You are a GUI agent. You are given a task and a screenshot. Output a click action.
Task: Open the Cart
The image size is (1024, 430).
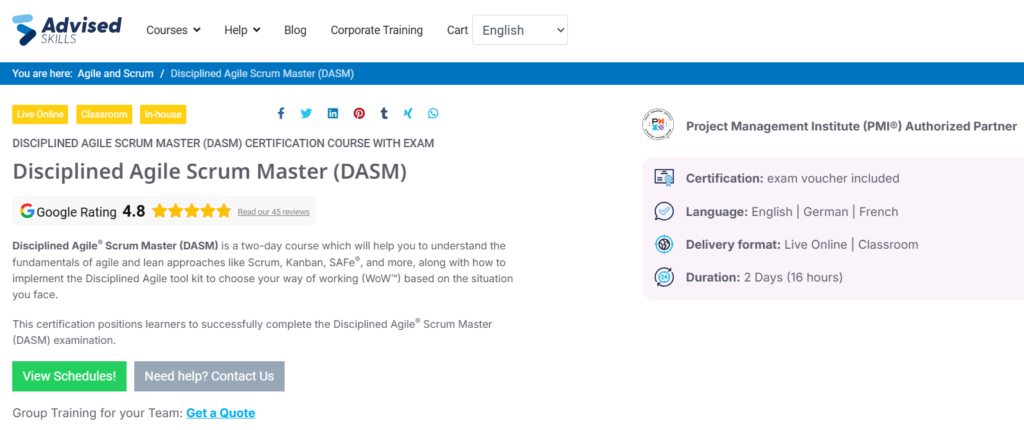(x=457, y=30)
